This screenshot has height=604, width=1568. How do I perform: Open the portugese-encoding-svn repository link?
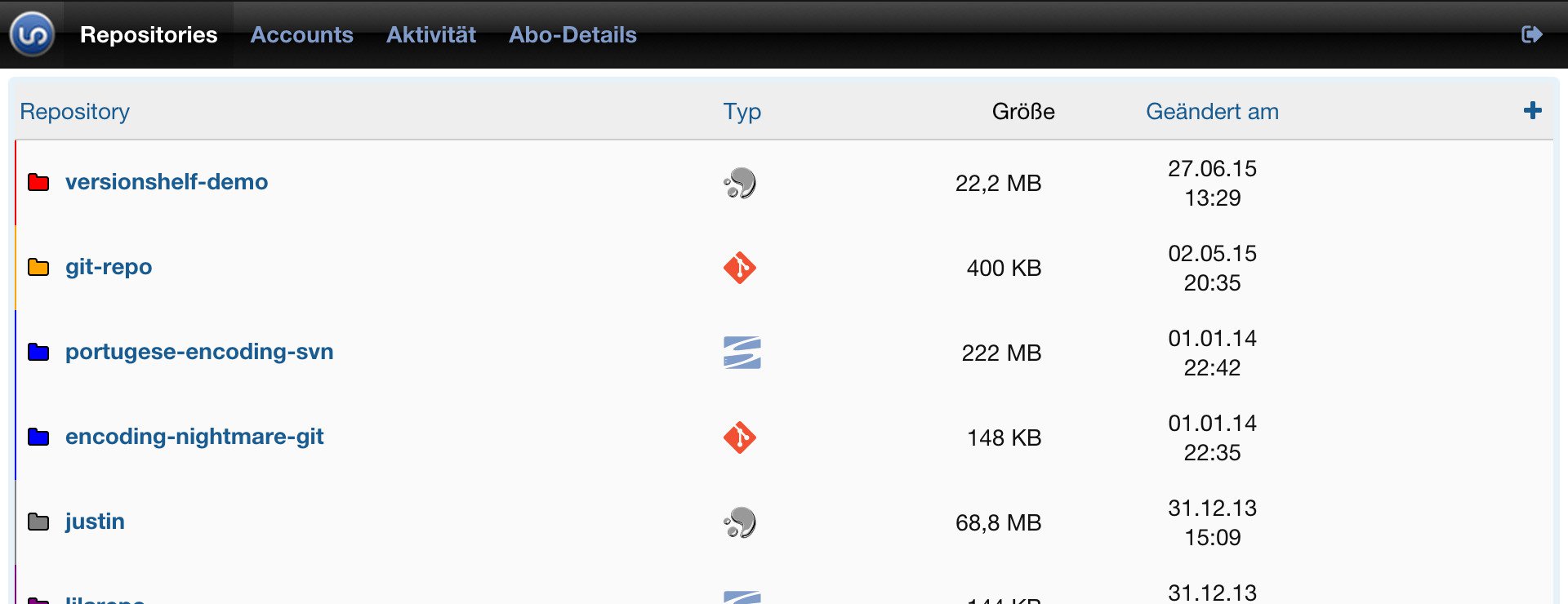tap(199, 352)
